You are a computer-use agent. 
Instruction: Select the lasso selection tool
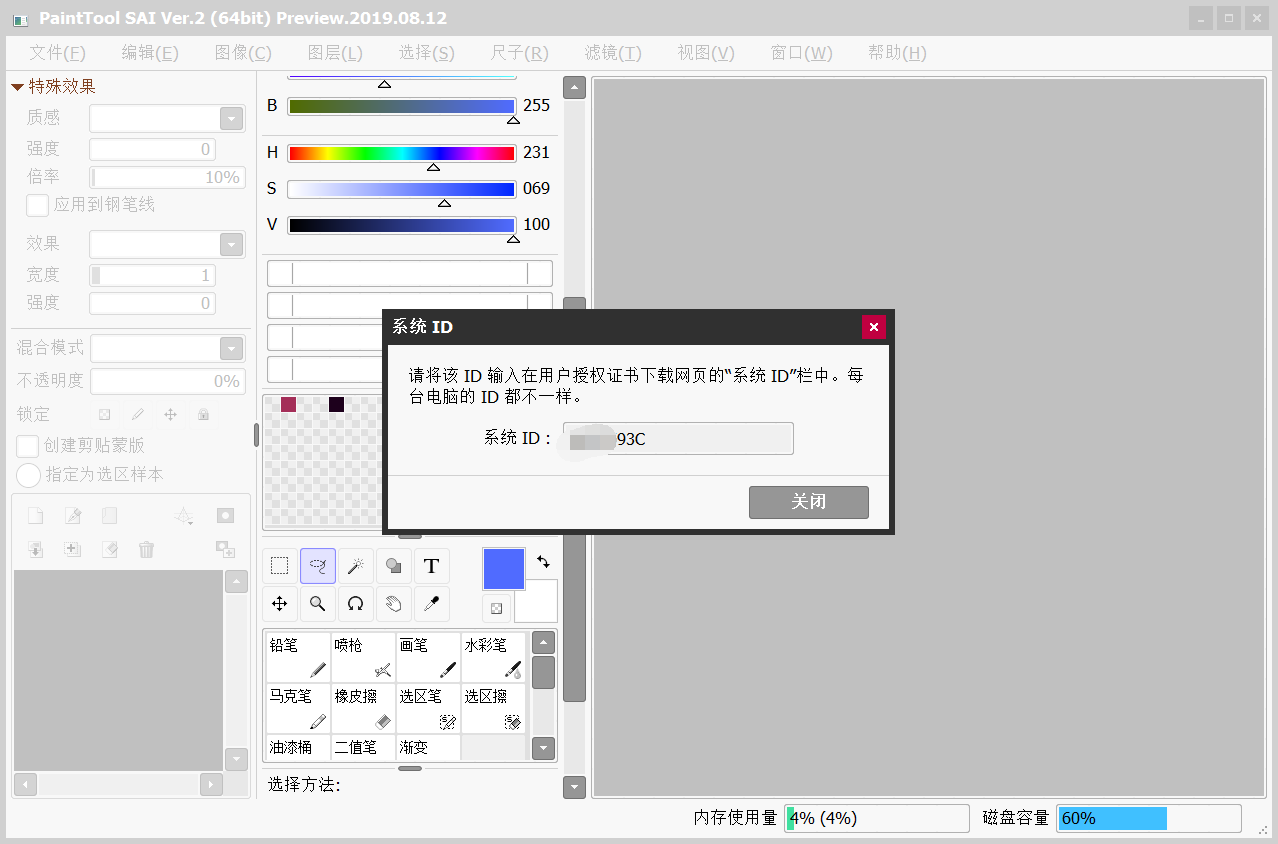[x=318, y=566]
